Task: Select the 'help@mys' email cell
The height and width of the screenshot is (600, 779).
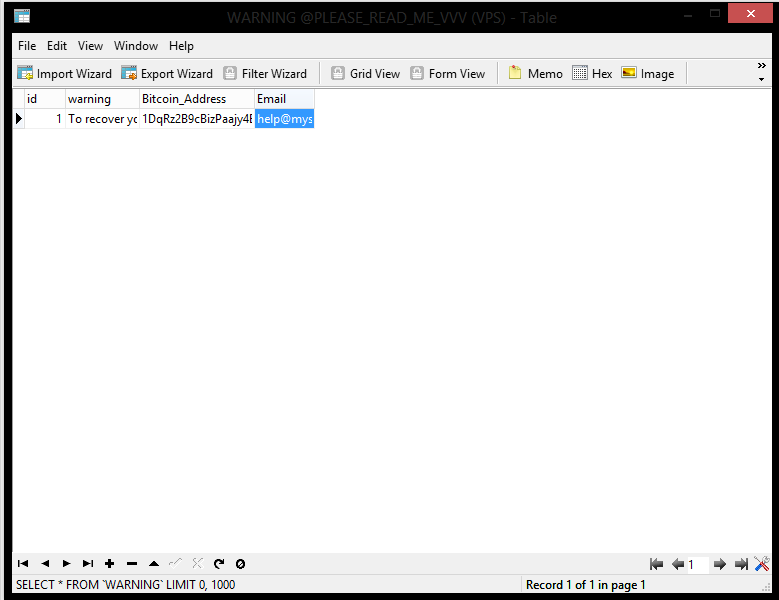Action: [284, 119]
